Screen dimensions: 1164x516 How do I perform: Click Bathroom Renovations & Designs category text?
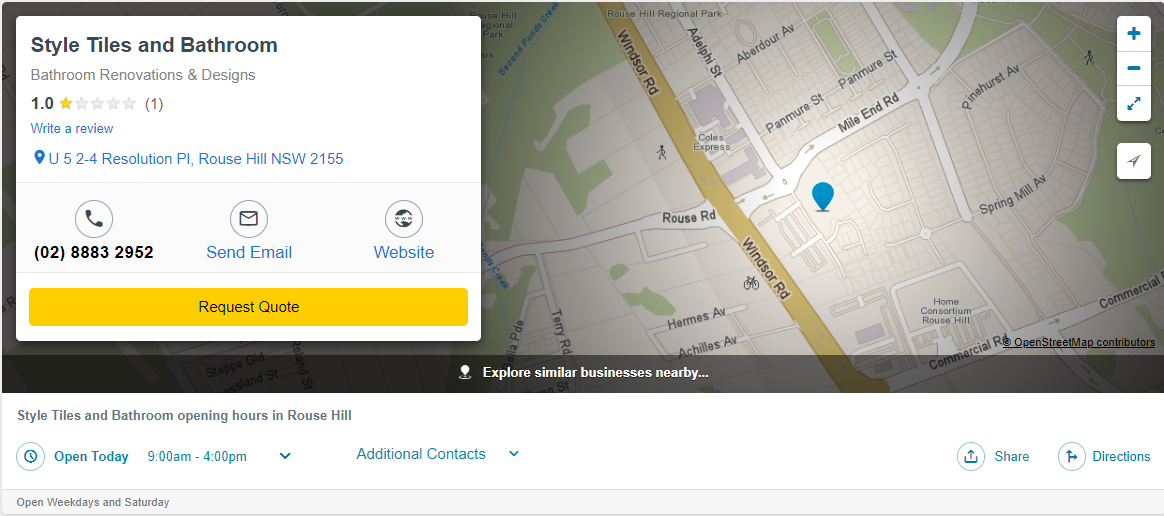tap(143, 75)
